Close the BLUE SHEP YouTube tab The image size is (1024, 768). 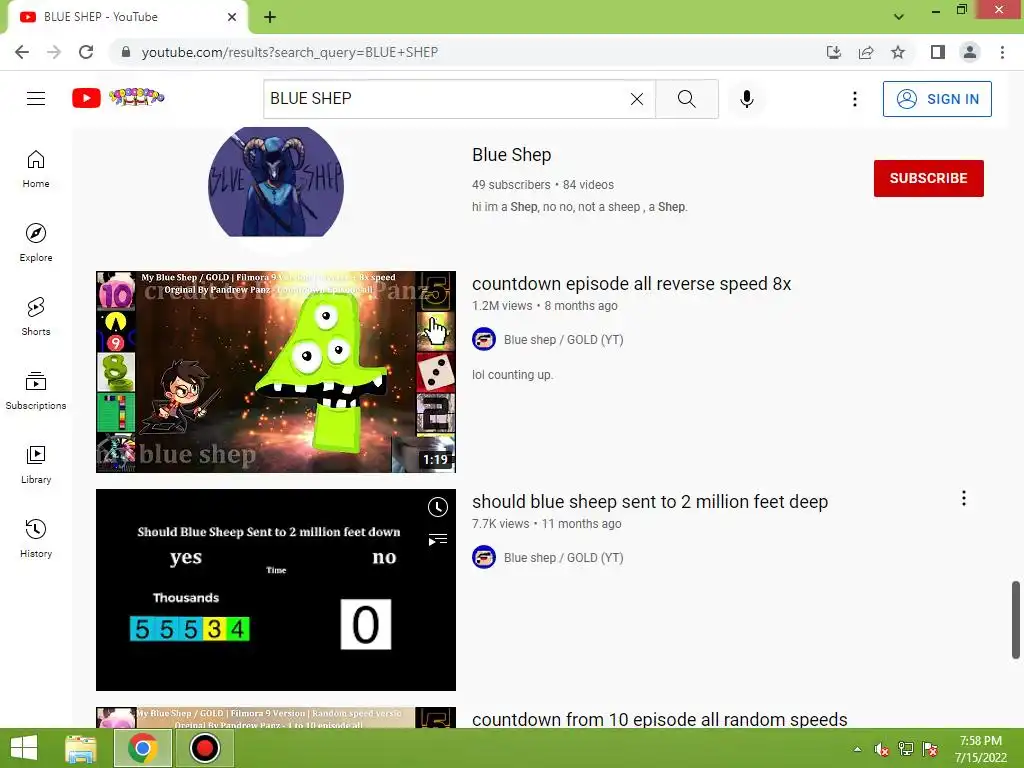tap(232, 17)
